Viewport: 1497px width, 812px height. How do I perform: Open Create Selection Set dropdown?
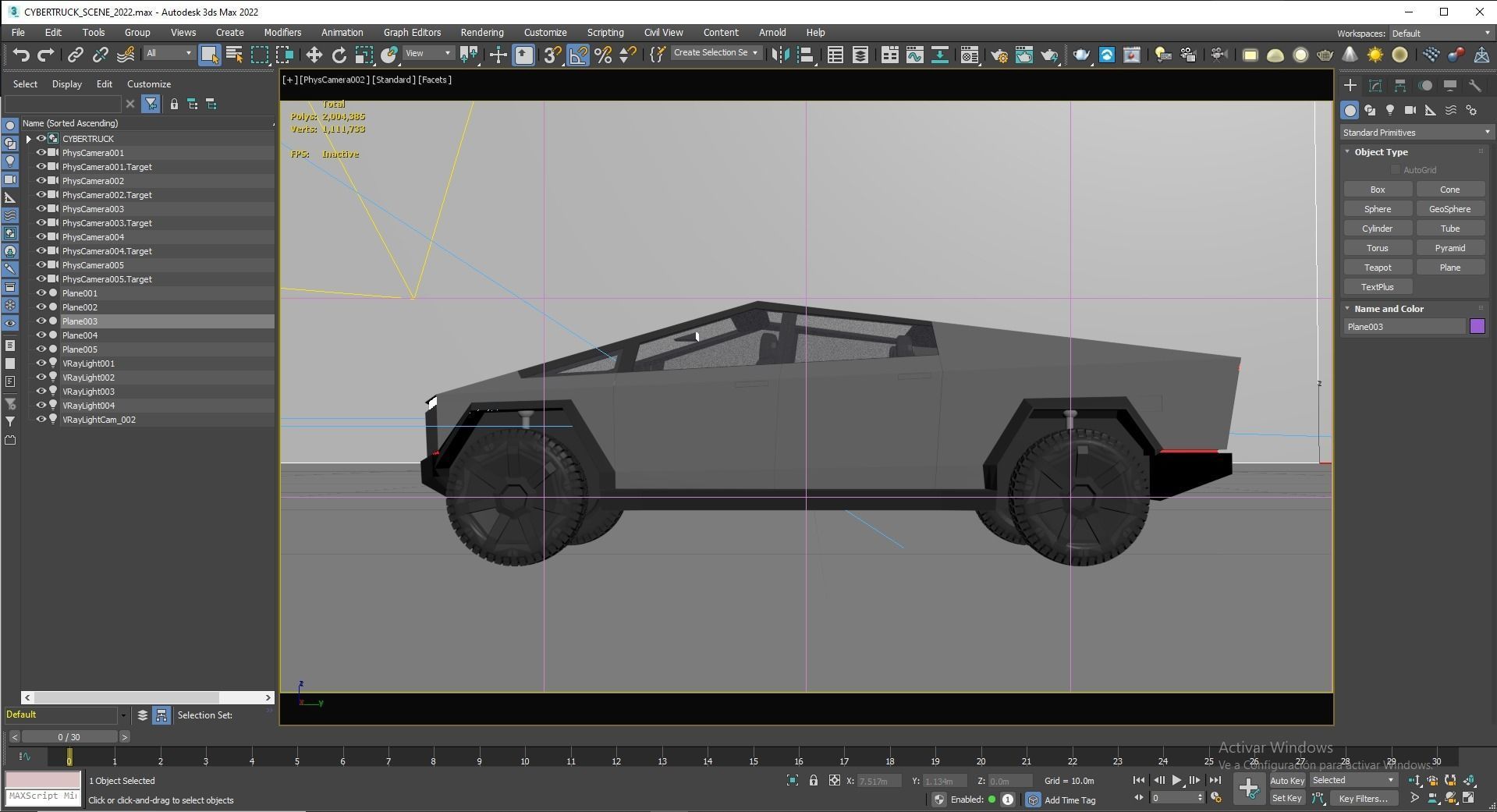tap(715, 53)
